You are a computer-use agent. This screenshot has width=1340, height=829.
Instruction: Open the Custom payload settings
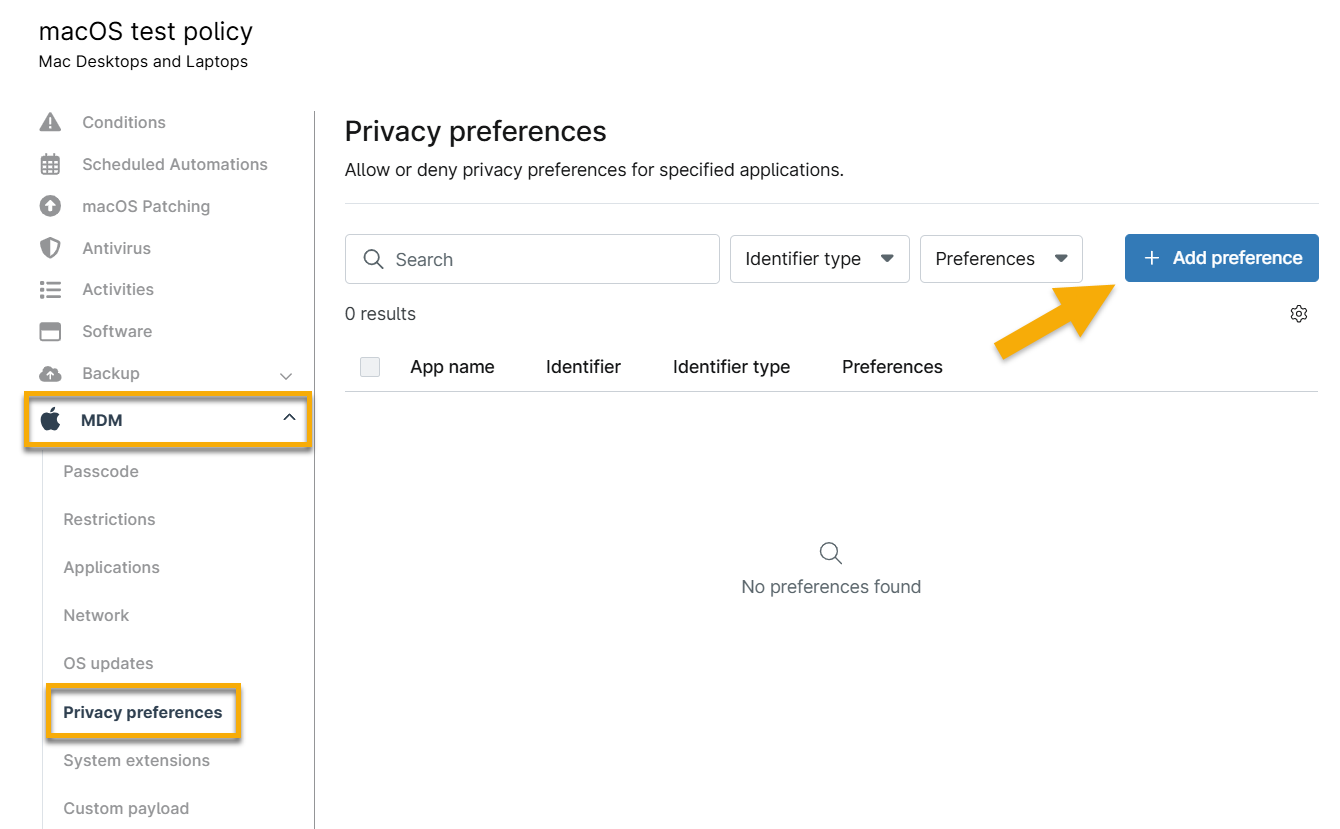coord(126,808)
